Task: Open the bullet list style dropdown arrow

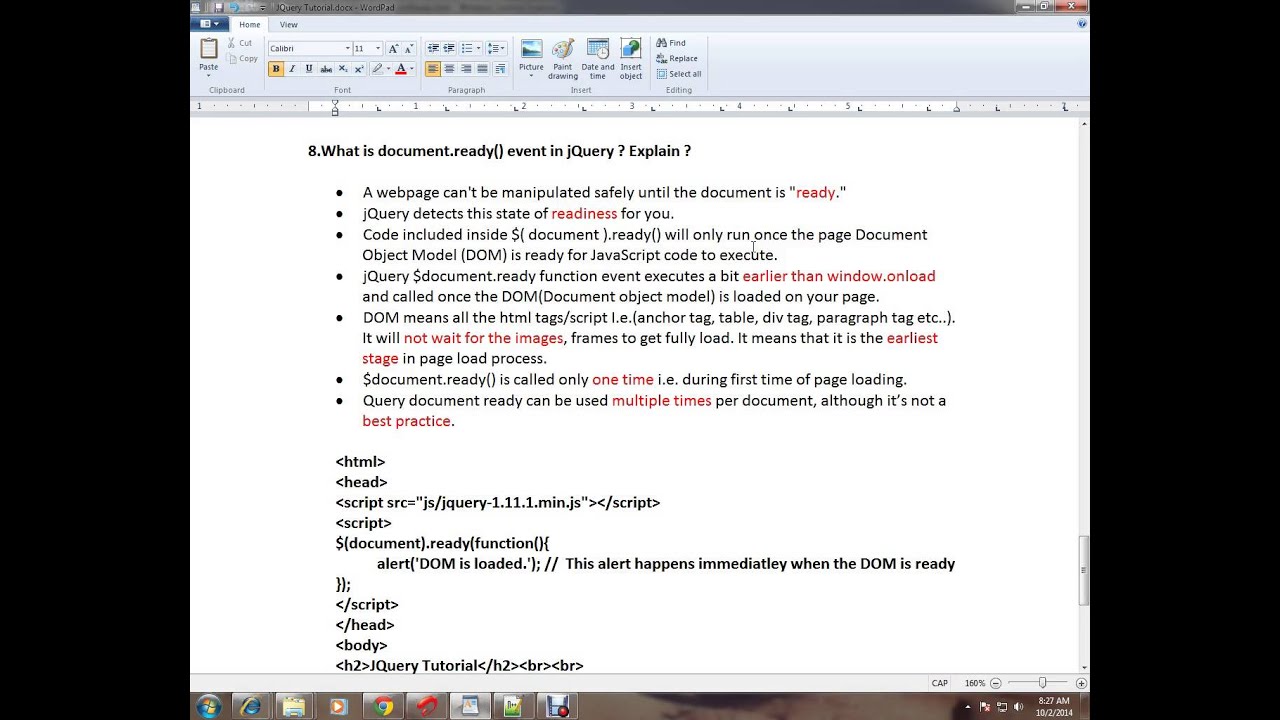Action: (477, 48)
